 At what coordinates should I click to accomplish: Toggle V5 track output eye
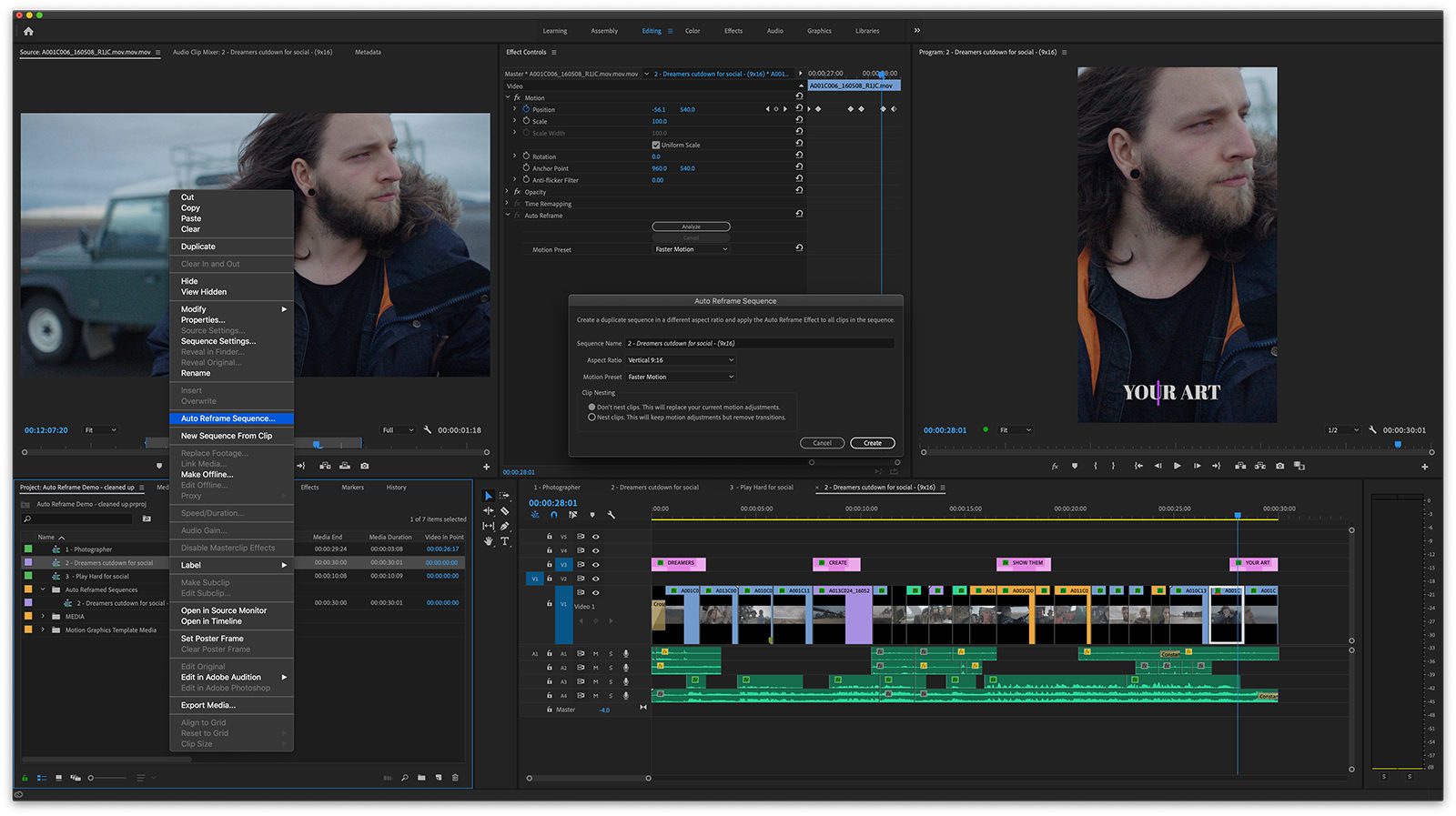596,537
